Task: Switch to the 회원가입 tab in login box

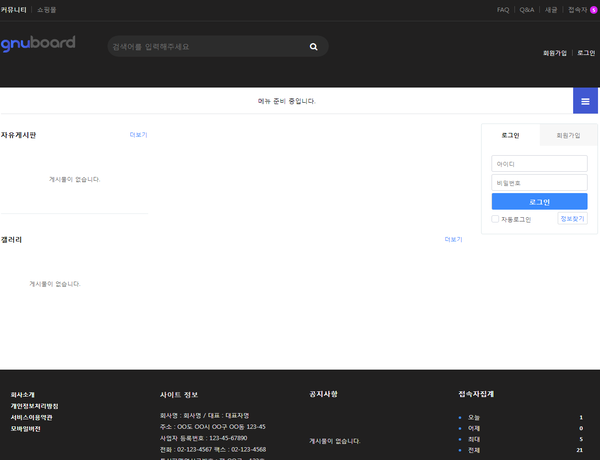Action: [568, 135]
